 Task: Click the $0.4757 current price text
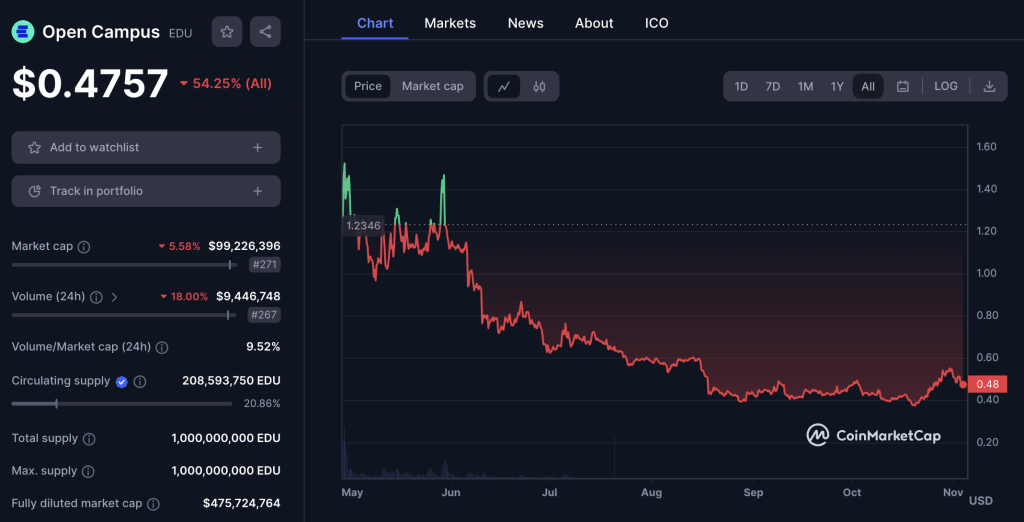point(90,84)
